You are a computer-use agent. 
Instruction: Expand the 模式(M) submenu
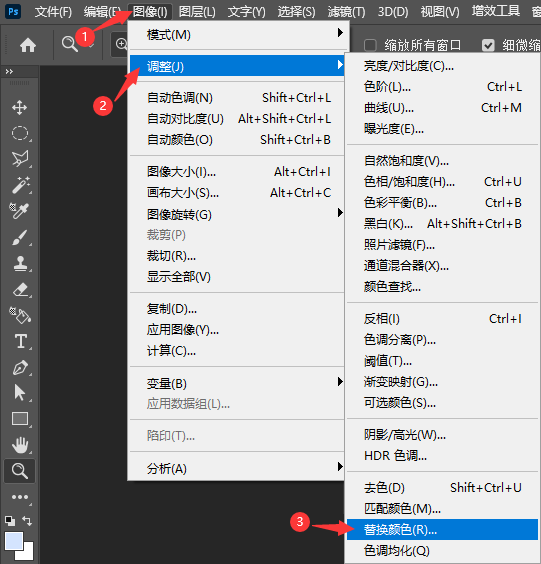tap(237, 35)
